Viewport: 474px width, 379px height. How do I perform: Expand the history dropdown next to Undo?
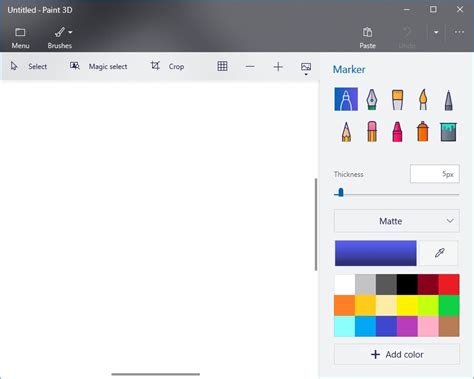tap(436, 32)
